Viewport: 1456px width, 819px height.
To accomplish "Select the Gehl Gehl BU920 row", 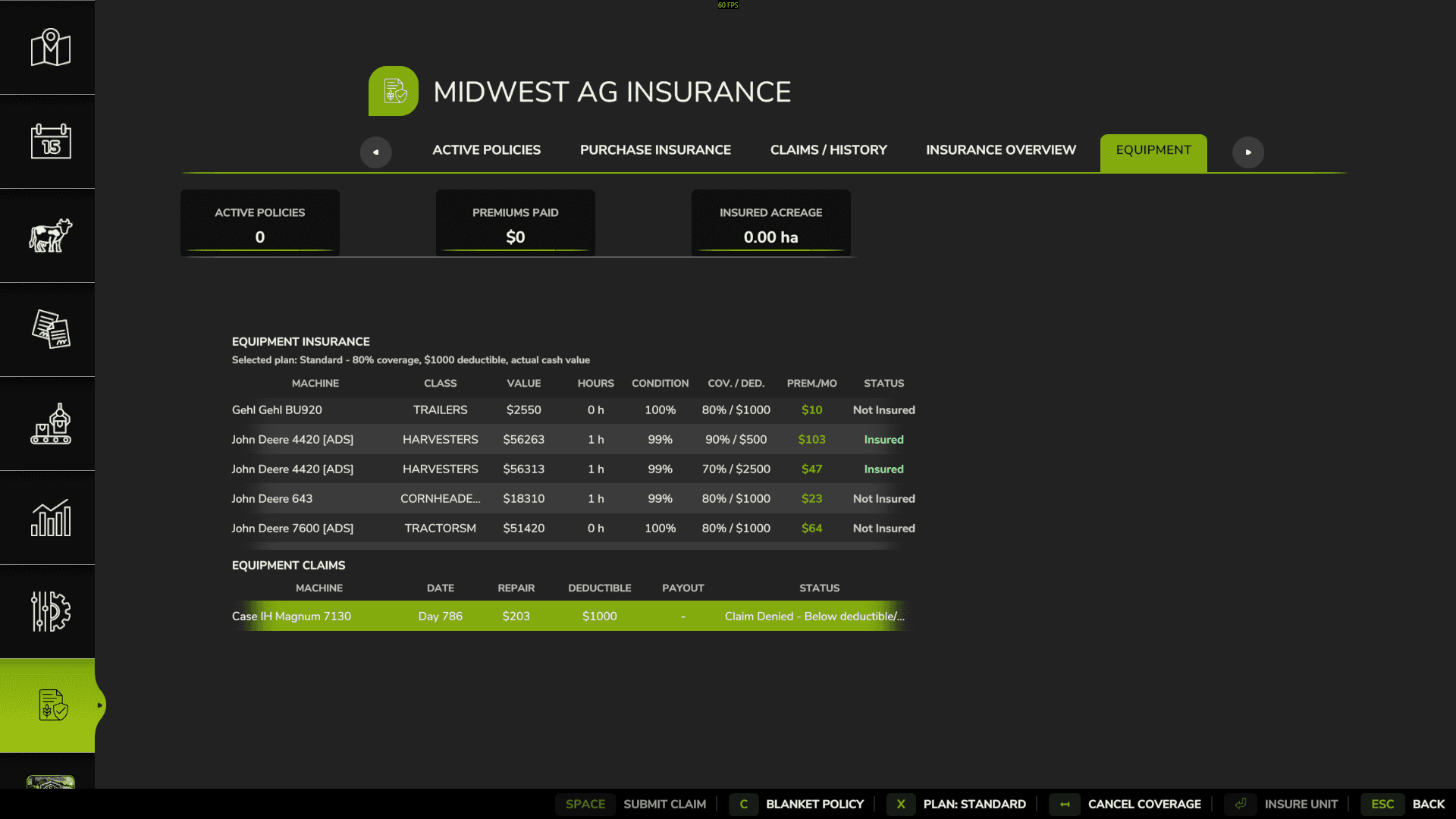I will (x=573, y=409).
